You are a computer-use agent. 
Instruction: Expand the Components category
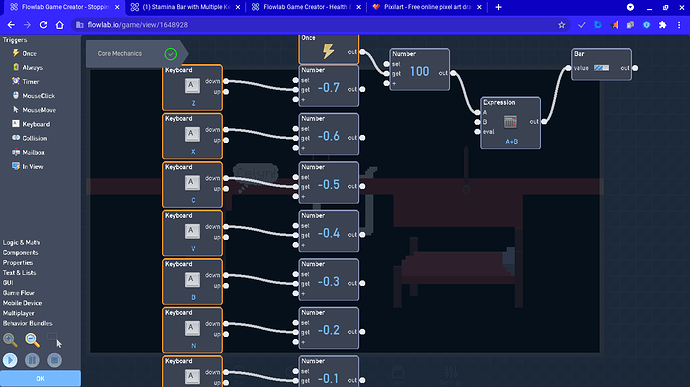pyautogui.click(x=20, y=253)
